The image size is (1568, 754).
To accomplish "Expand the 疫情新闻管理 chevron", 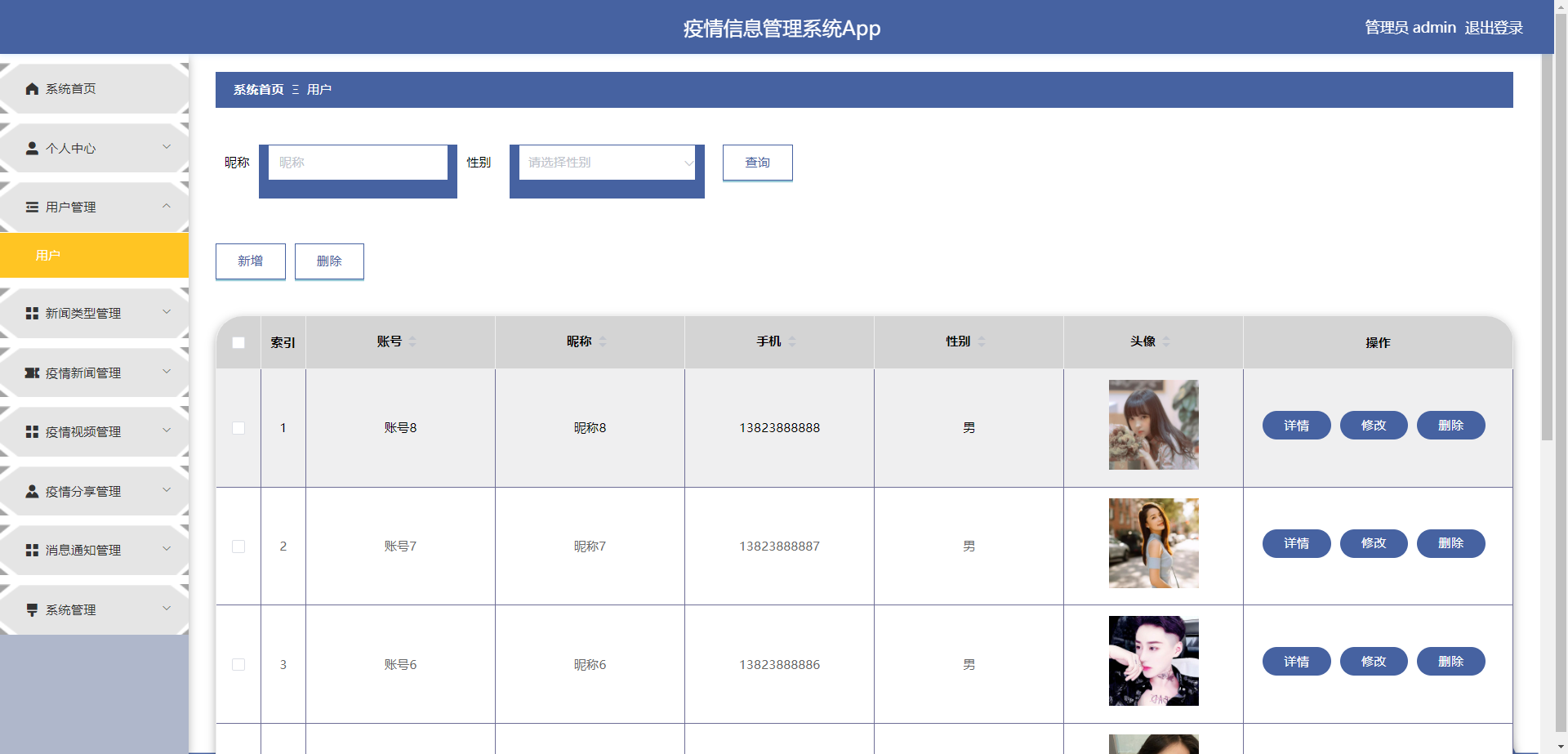I will (x=167, y=372).
